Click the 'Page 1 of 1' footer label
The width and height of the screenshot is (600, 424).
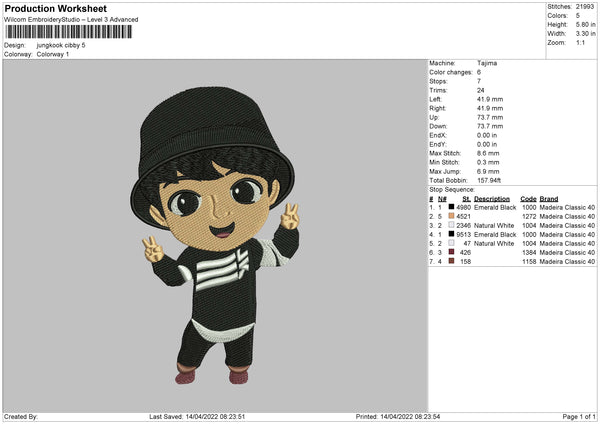[579, 417]
